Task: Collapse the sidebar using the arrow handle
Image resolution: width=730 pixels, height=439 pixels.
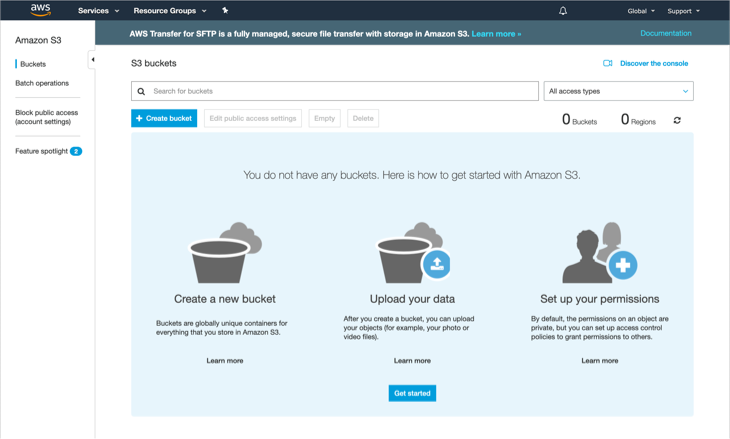Action: (x=92, y=60)
